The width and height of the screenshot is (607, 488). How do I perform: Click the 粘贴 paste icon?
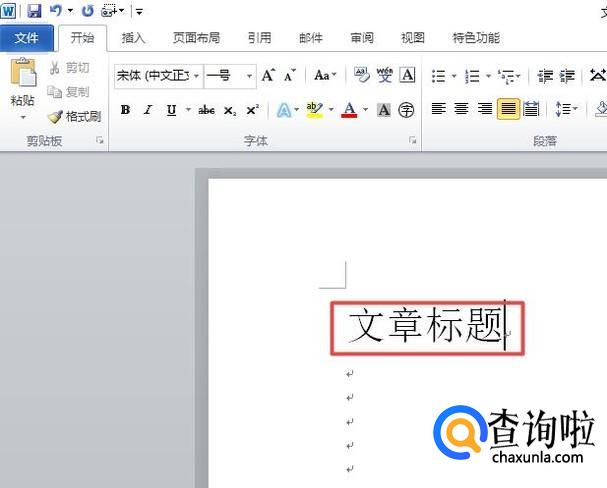(23, 72)
